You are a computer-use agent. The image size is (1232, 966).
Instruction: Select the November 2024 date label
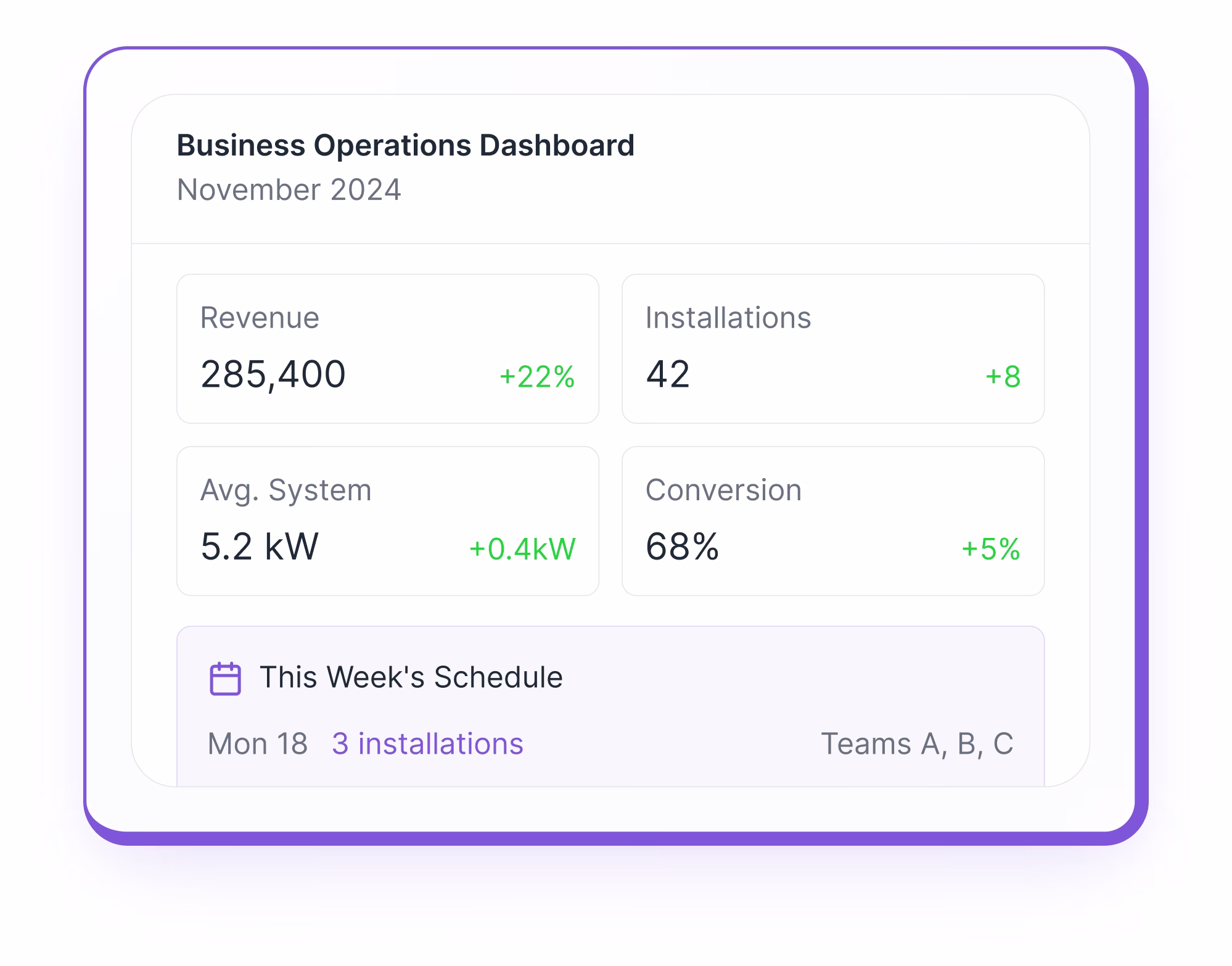pyautogui.click(x=289, y=189)
